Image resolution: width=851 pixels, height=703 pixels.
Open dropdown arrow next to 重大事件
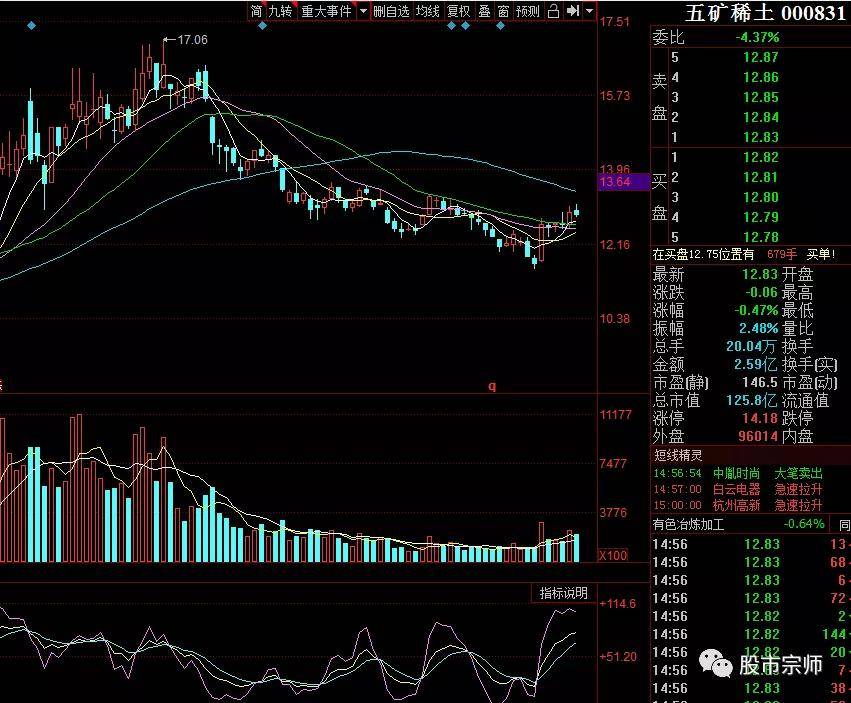click(361, 11)
